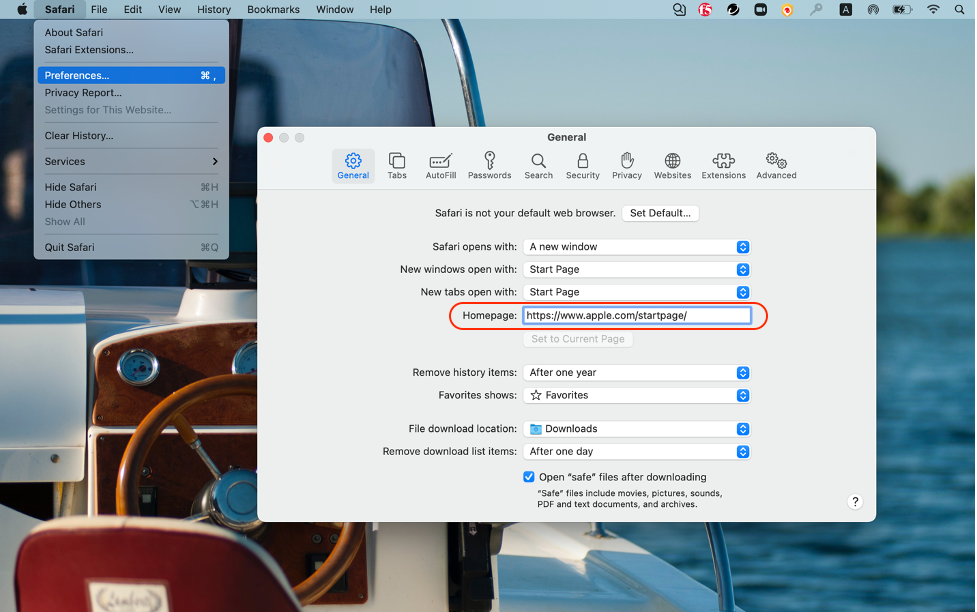Open the File download location dropdown
Screen dimensions: 977x612
click(637, 429)
